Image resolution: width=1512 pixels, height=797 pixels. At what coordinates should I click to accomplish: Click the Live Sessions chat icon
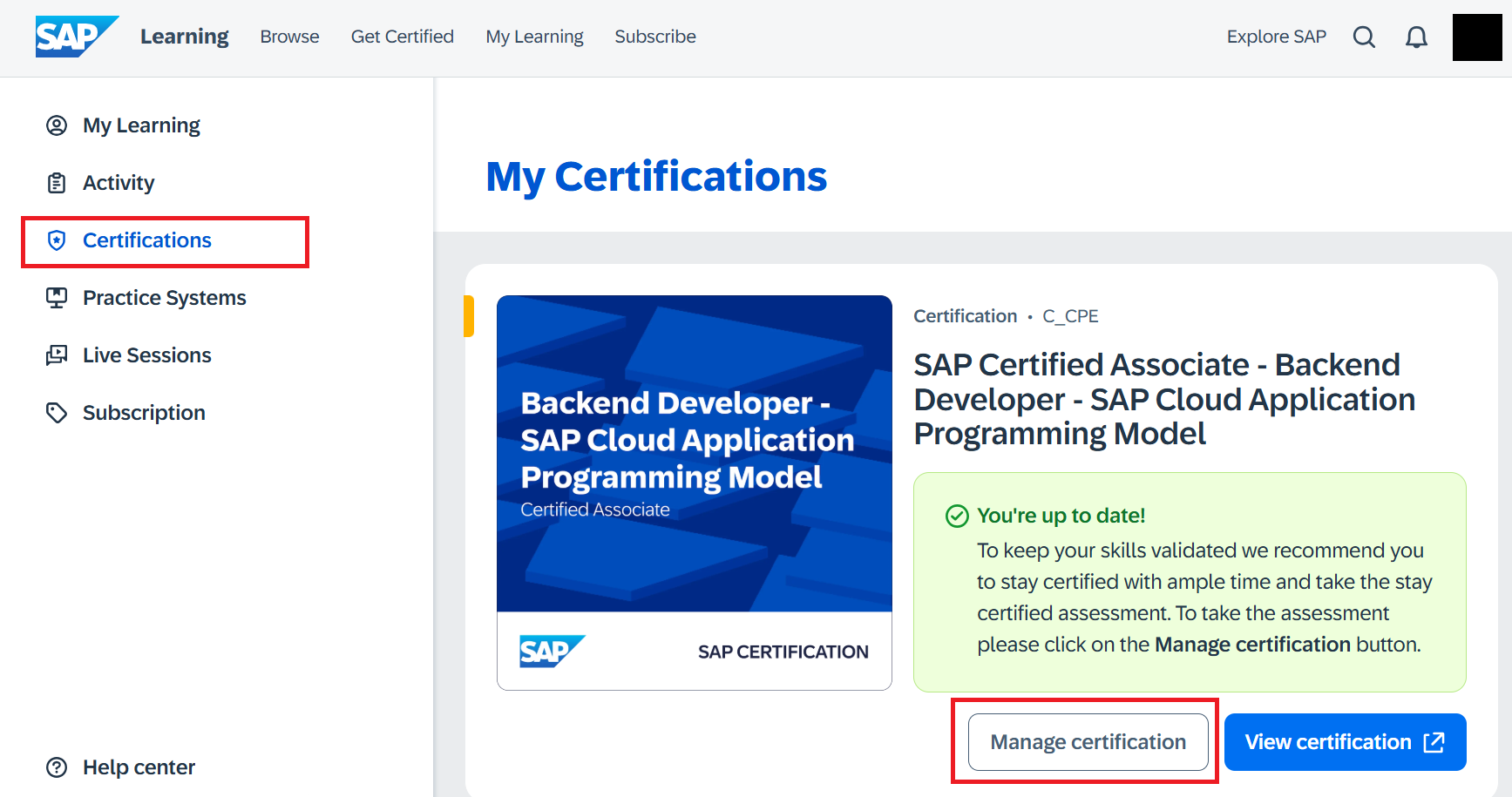click(x=57, y=355)
